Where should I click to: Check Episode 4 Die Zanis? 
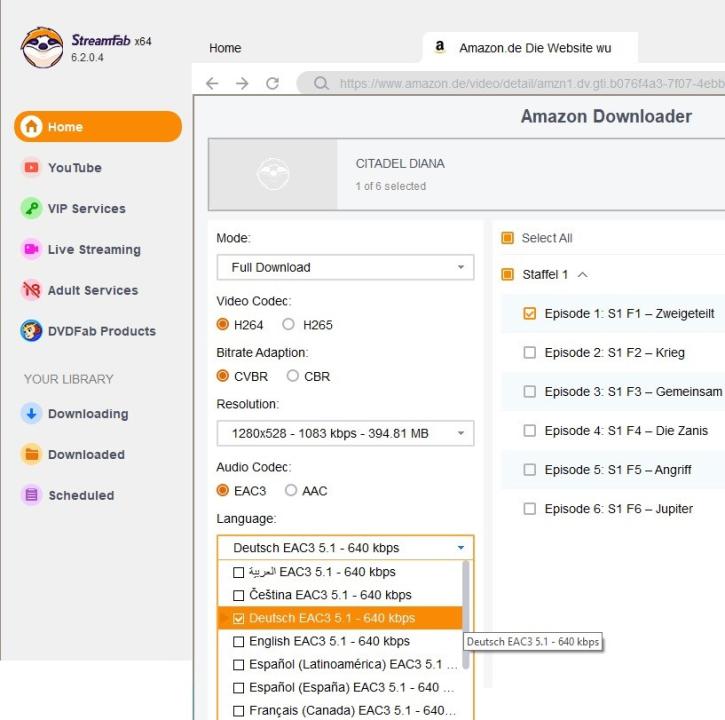(529, 431)
